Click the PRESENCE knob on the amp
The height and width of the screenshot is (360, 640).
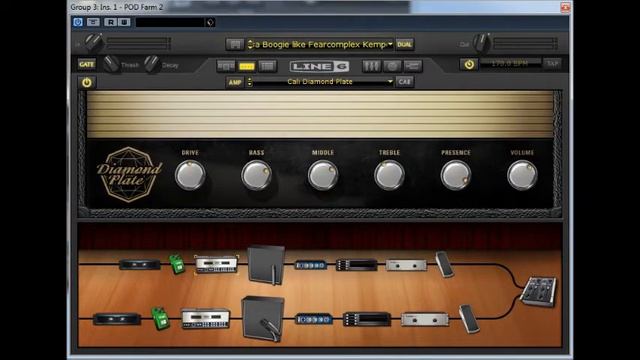[456, 175]
